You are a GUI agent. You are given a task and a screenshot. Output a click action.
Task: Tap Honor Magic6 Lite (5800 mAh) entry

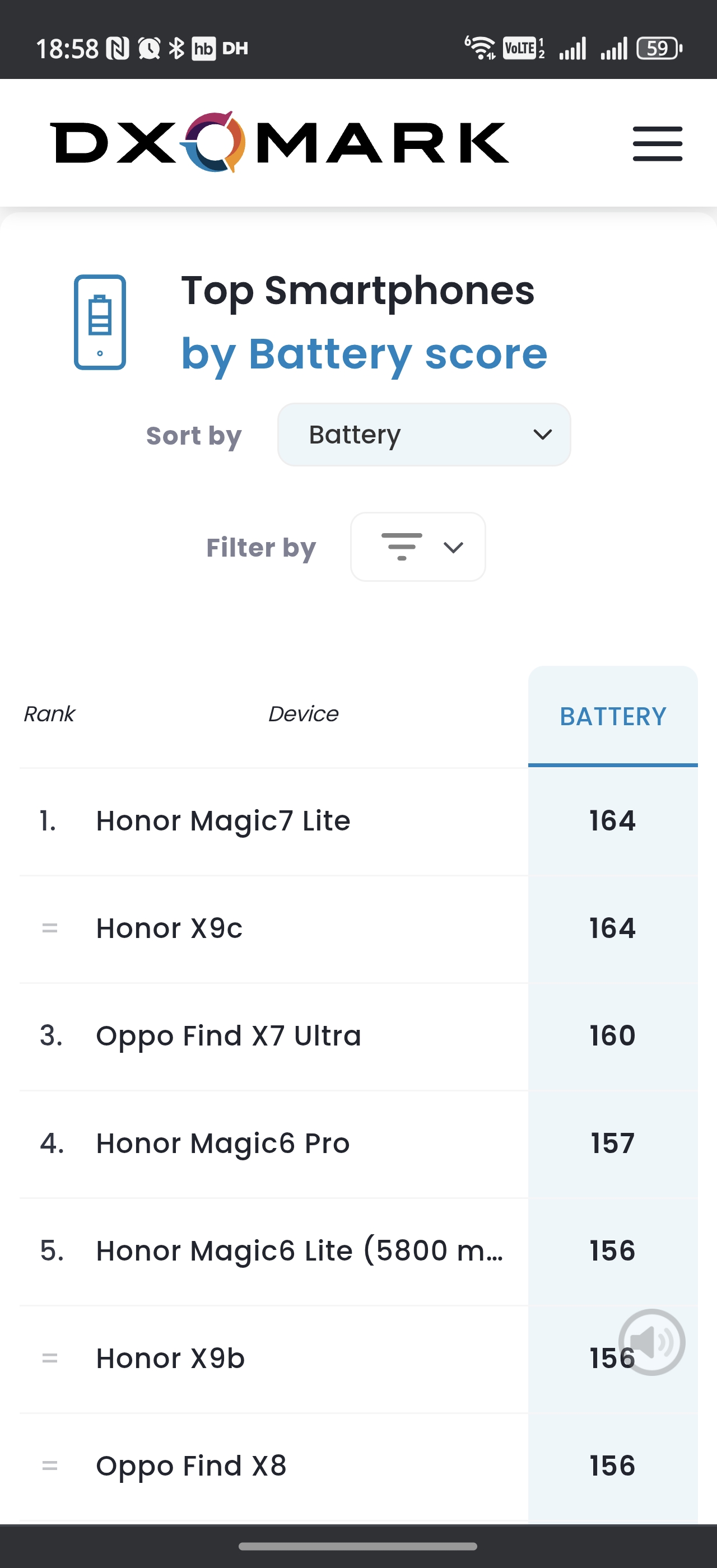[300, 1251]
